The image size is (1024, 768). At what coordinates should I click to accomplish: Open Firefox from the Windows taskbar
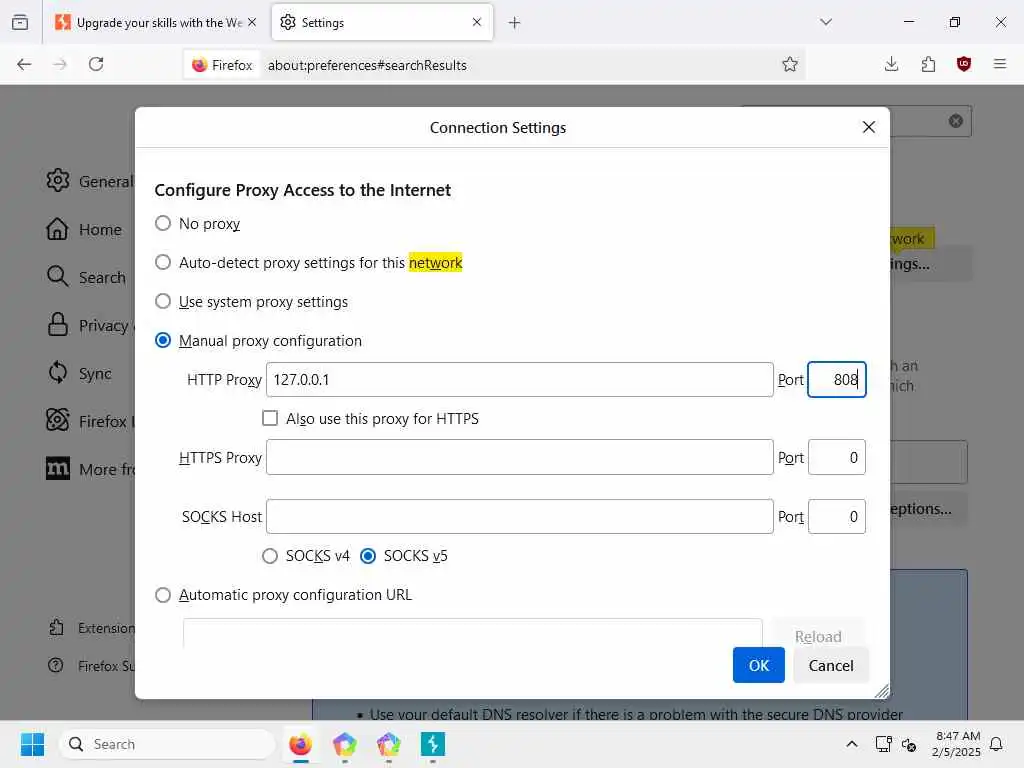tap(300, 744)
